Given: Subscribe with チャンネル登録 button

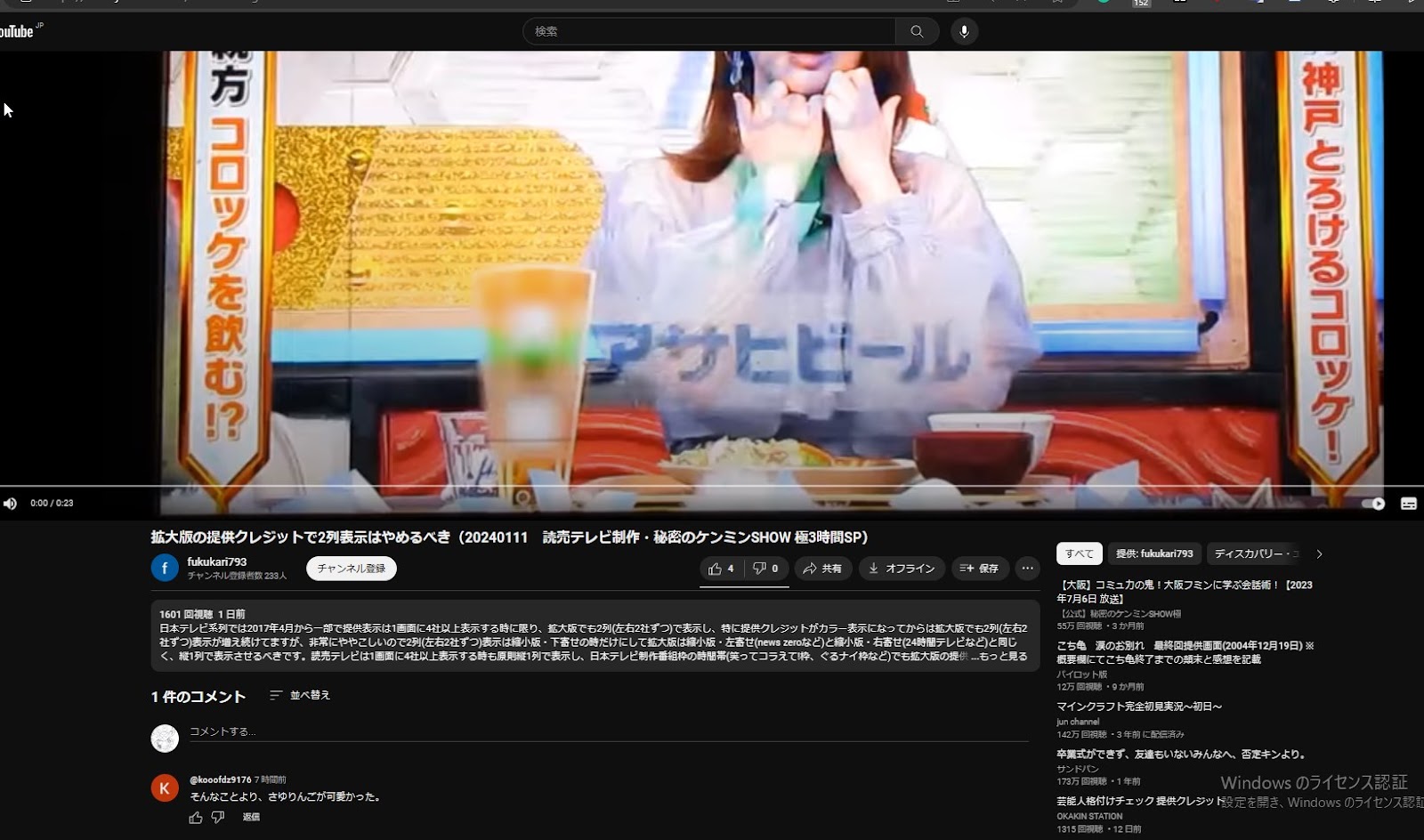Looking at the screenshot, I should click(352, 569).
